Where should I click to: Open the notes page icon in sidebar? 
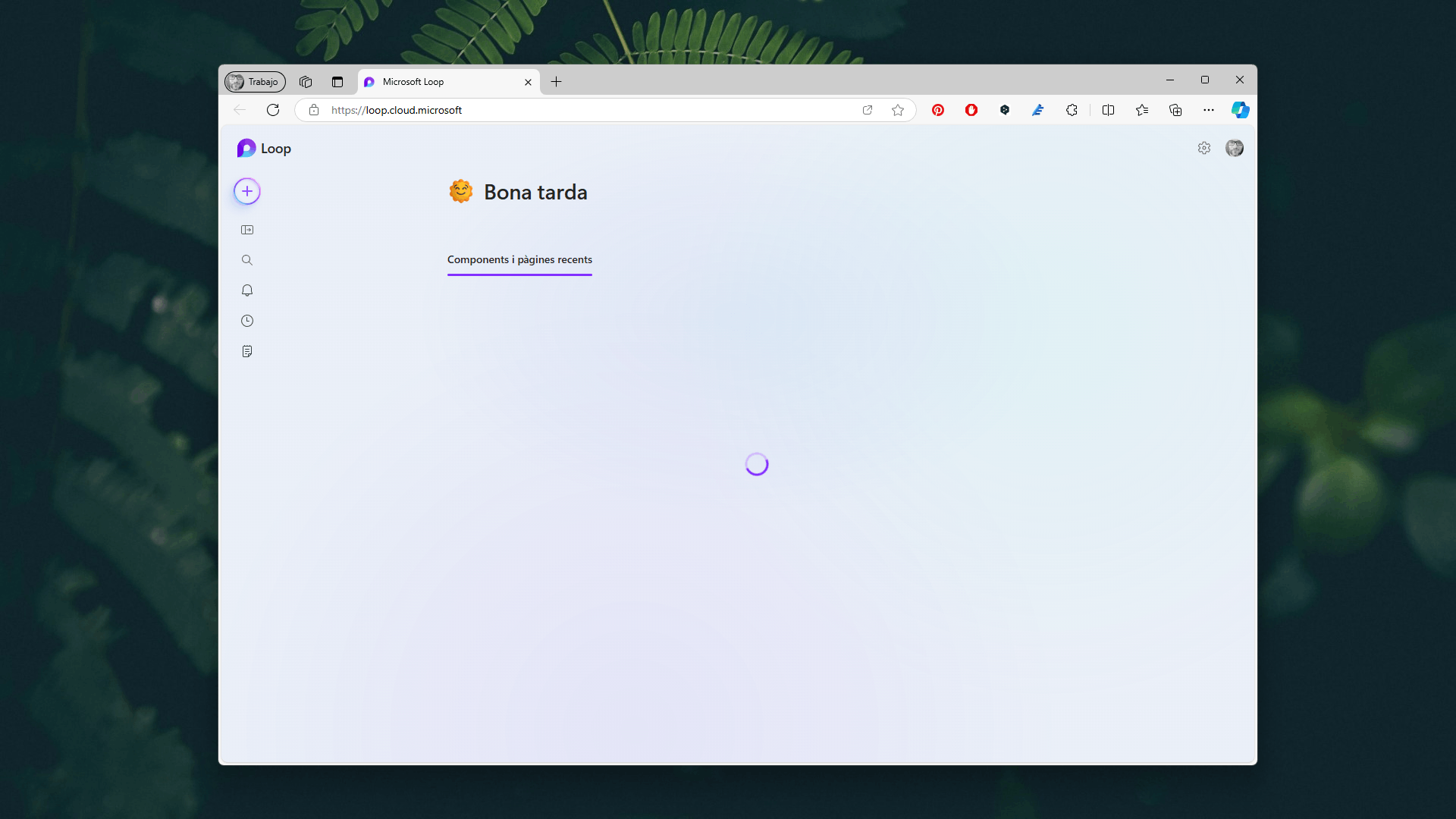247,351
